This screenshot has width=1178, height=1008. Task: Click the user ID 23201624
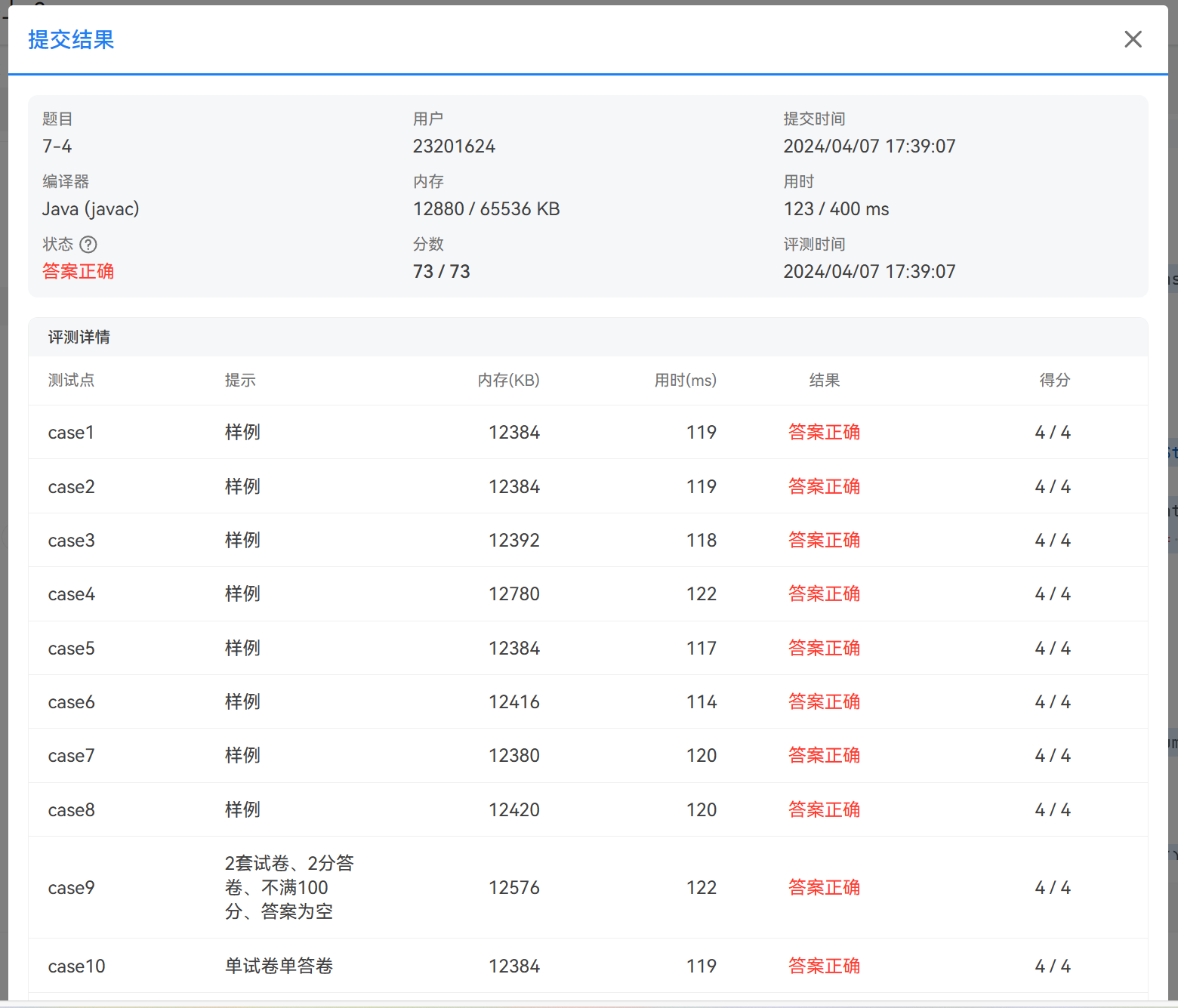pyautogui.click(x=454, y=146)
